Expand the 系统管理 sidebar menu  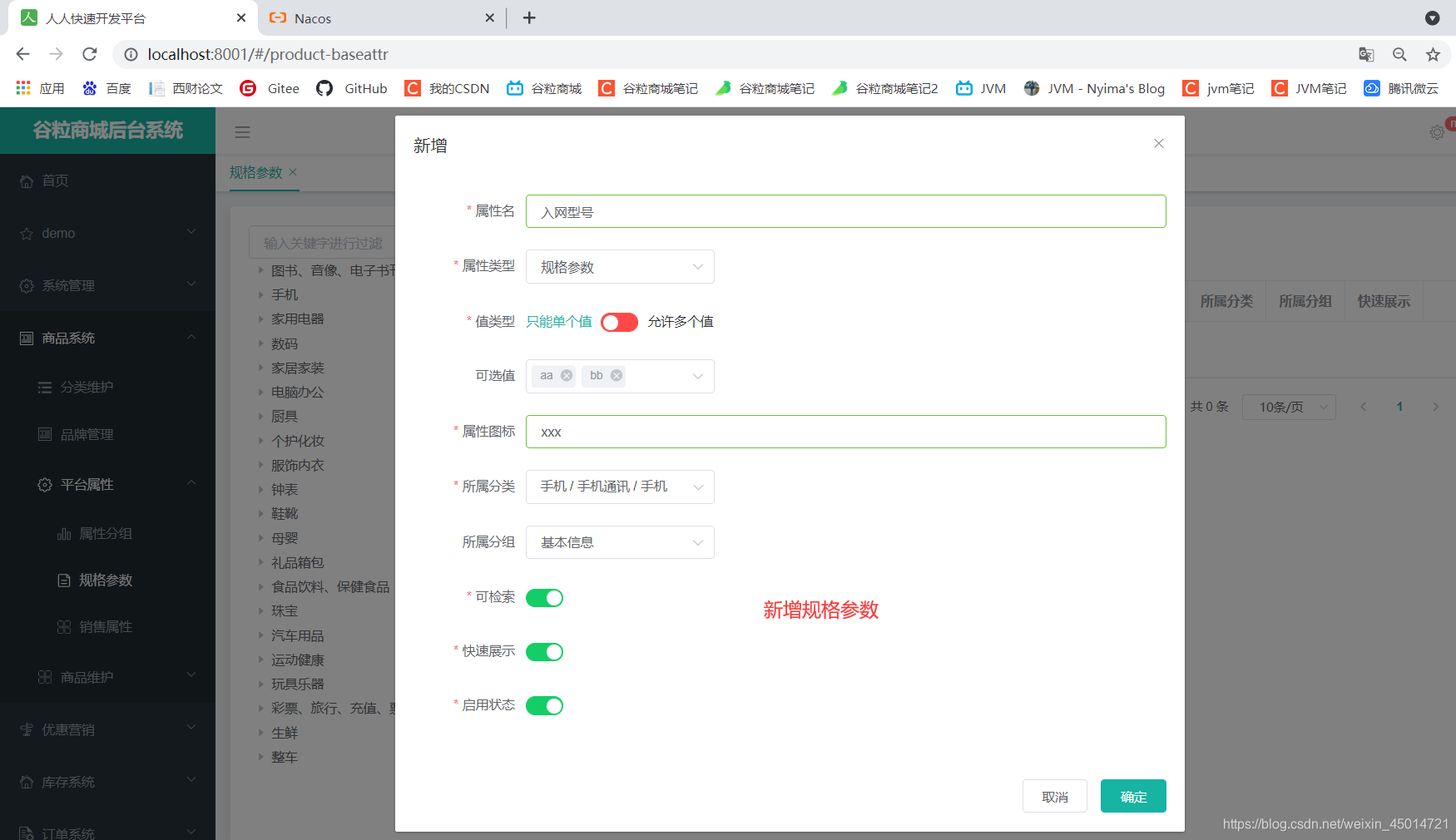click(x=107, y=285)
